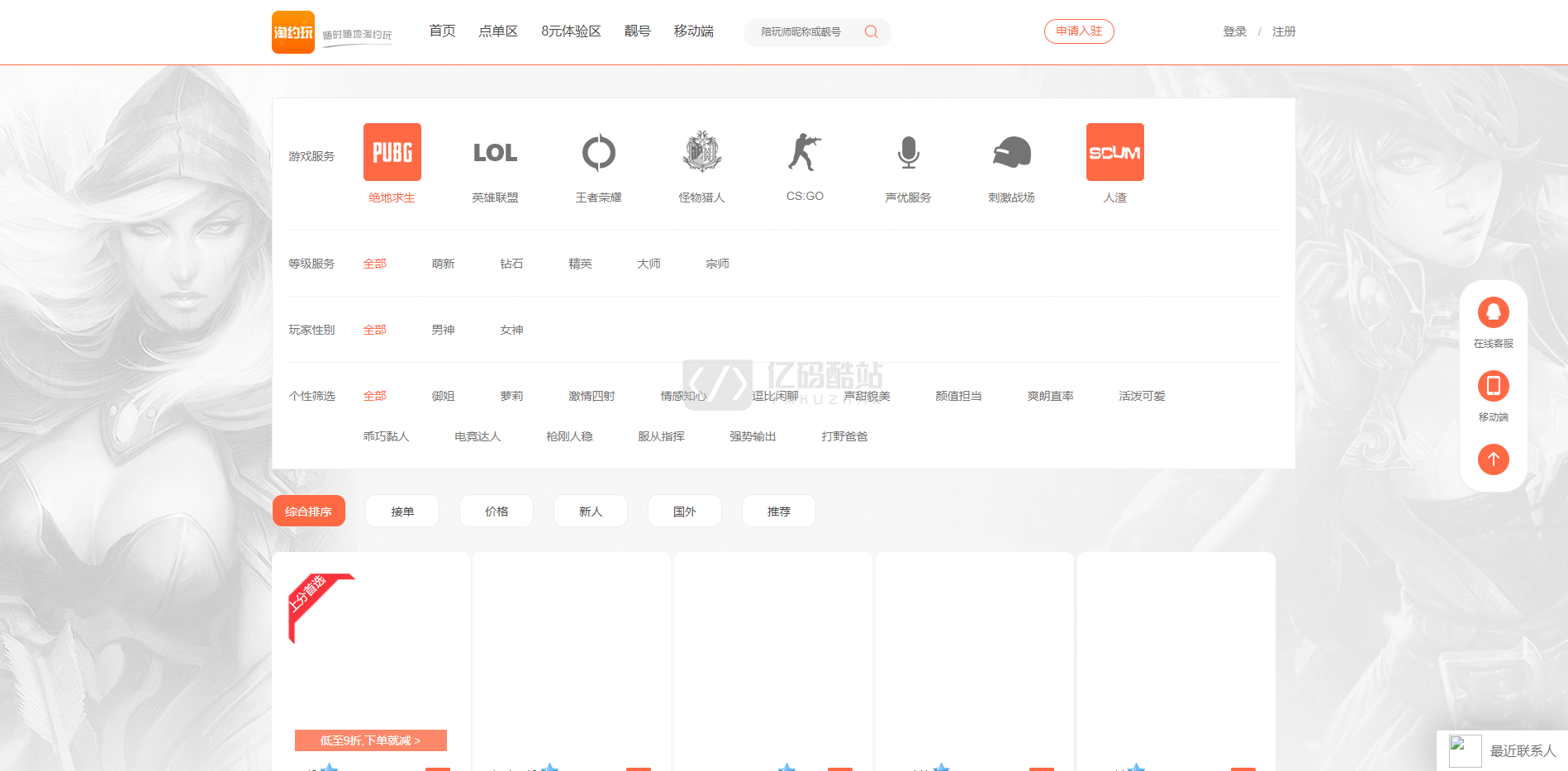
Task: Pick the CS:GO game icon
Action: pyautogui.click(x=805, y=152)
